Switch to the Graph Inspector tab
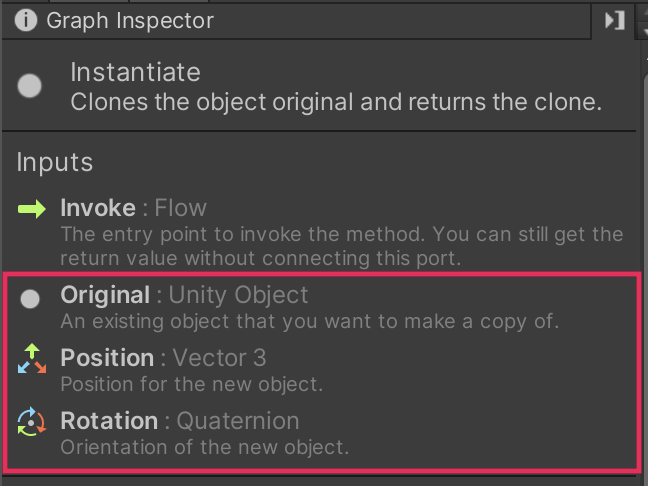This screenshot has height=486, width=648. (130, 19)
